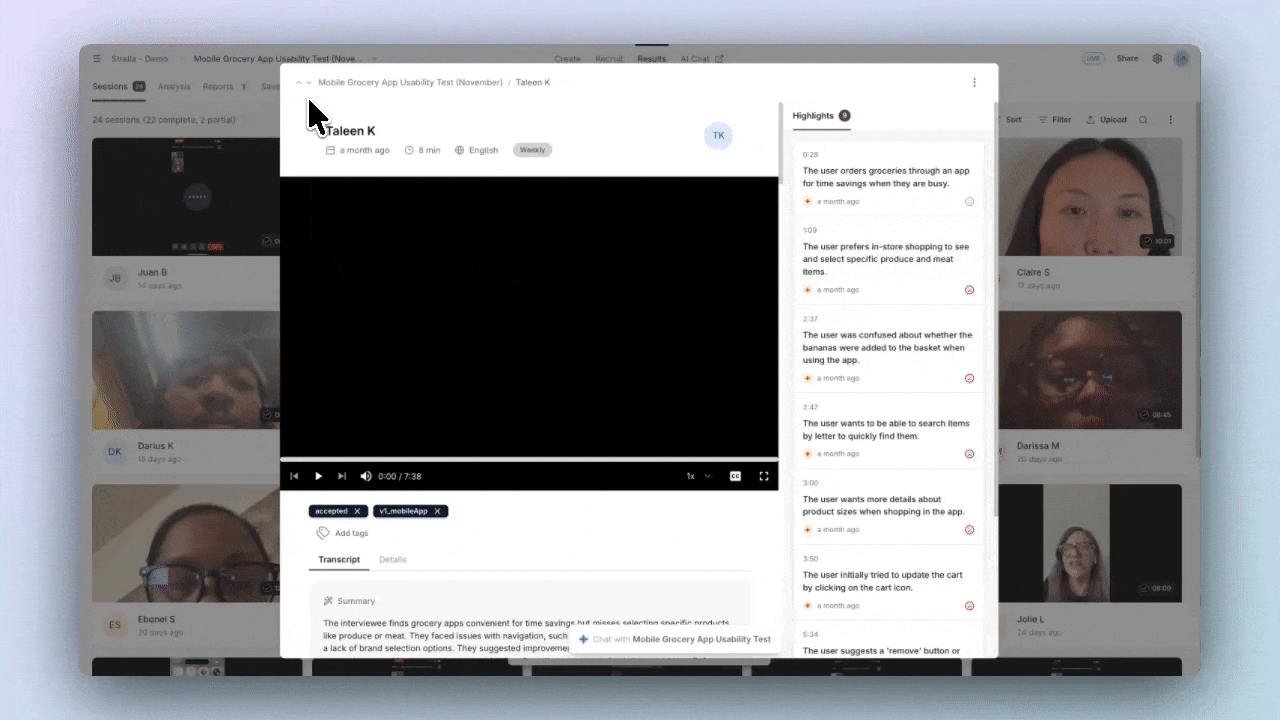Click search magnifier icon in background window
Viewport: 1280px width, 720px height.
point(1143,120)
